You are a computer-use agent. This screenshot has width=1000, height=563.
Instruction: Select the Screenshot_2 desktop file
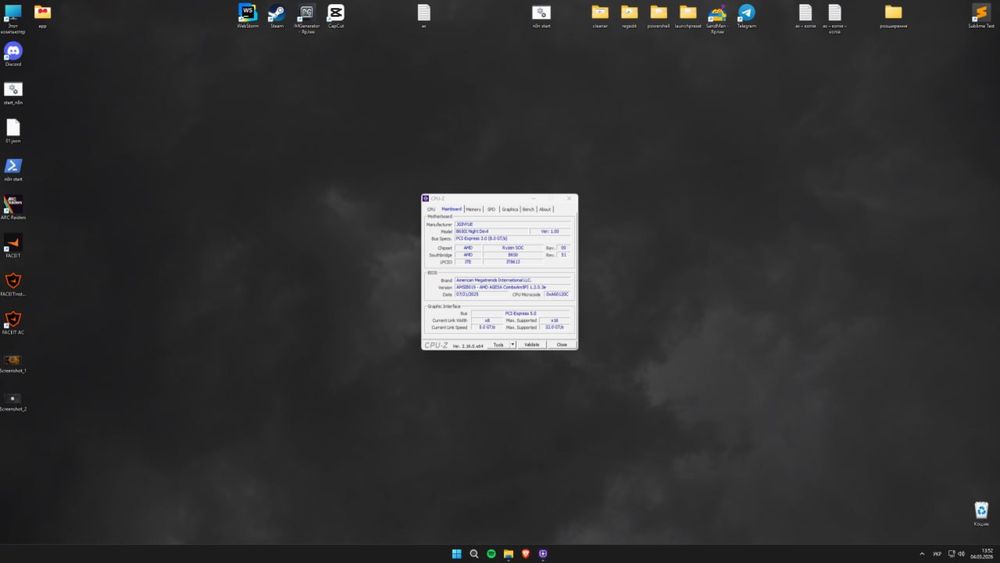click(13, 401)
